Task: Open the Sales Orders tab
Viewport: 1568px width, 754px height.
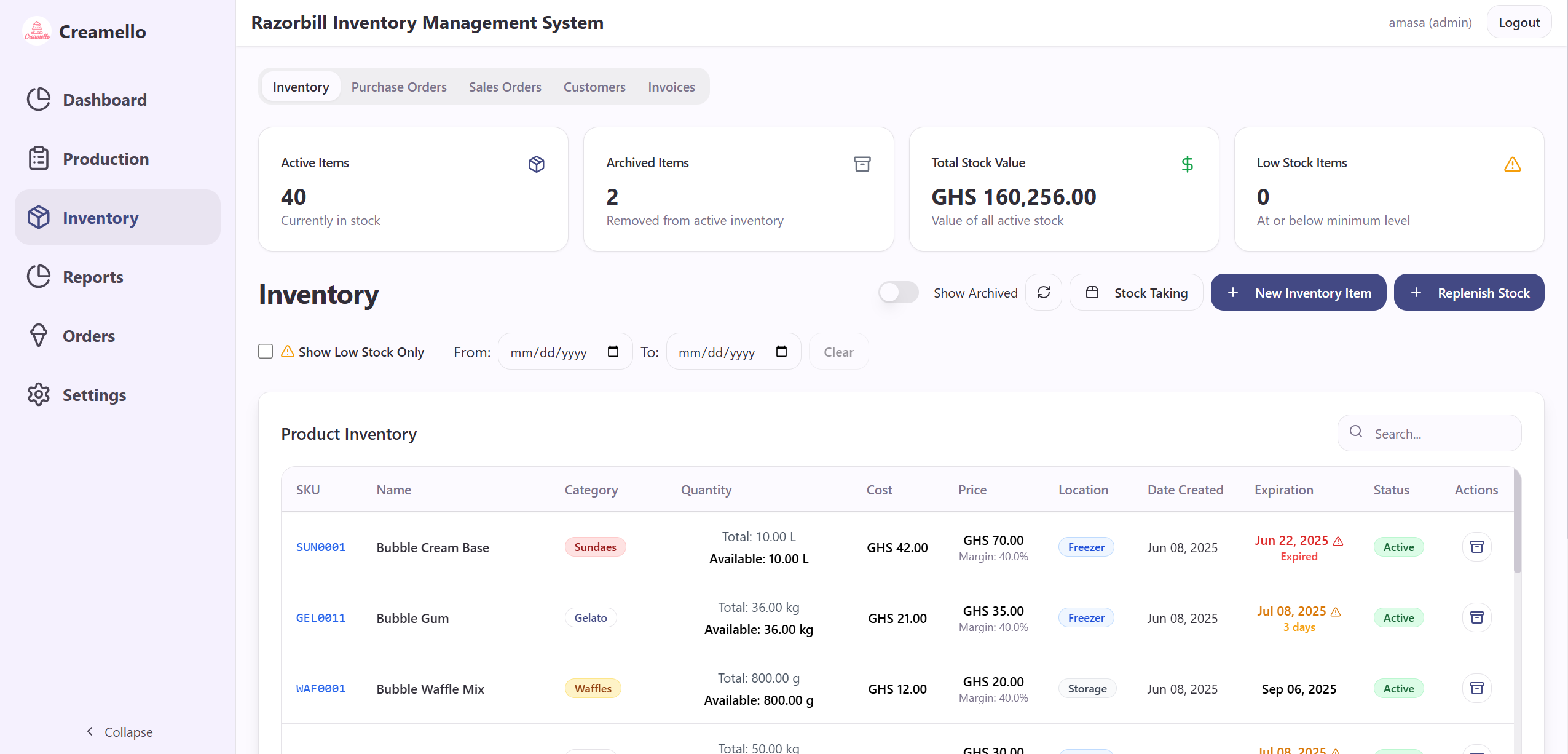Action: [505, 87]
